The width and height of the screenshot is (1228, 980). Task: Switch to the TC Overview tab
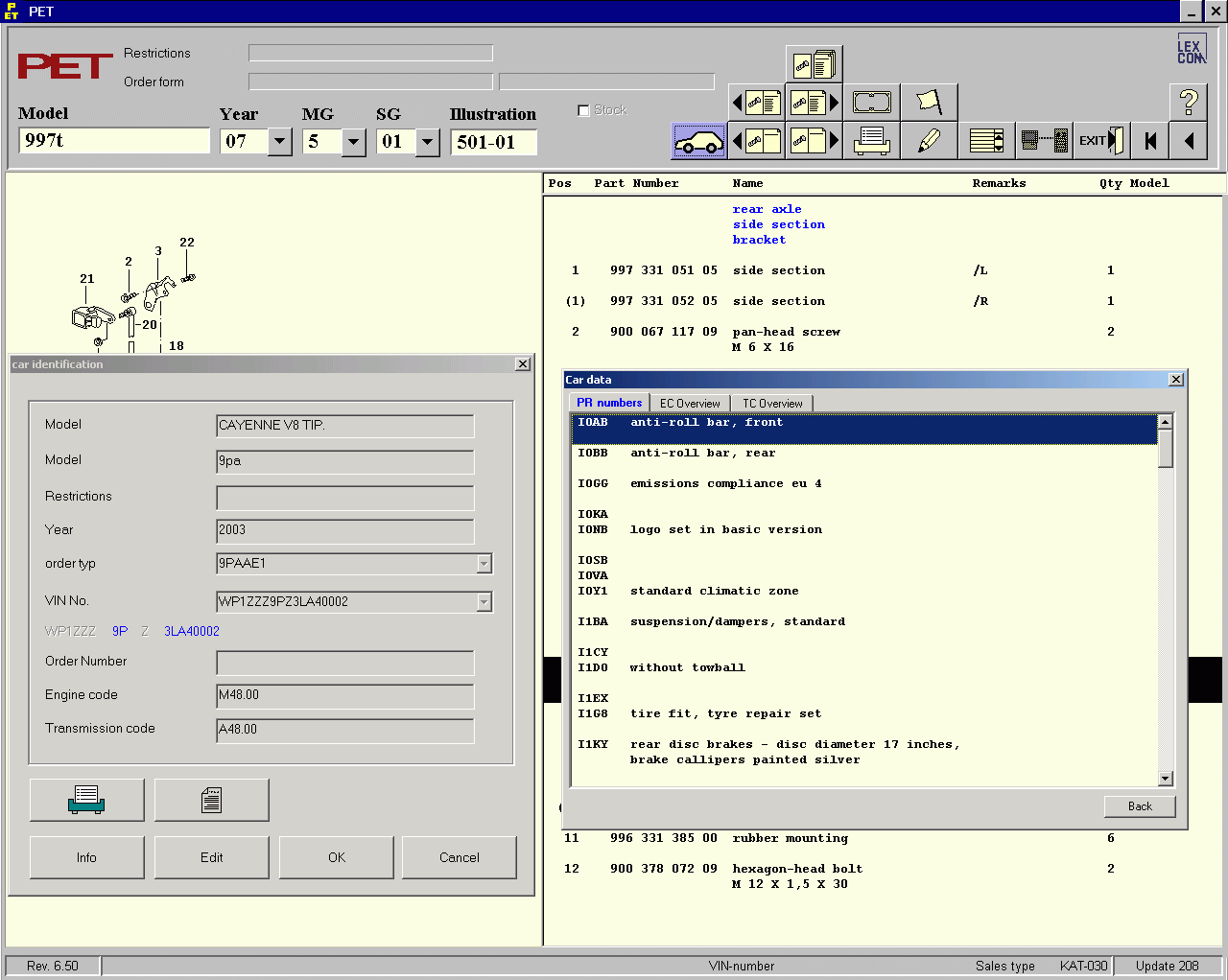(x=772, y=404)
